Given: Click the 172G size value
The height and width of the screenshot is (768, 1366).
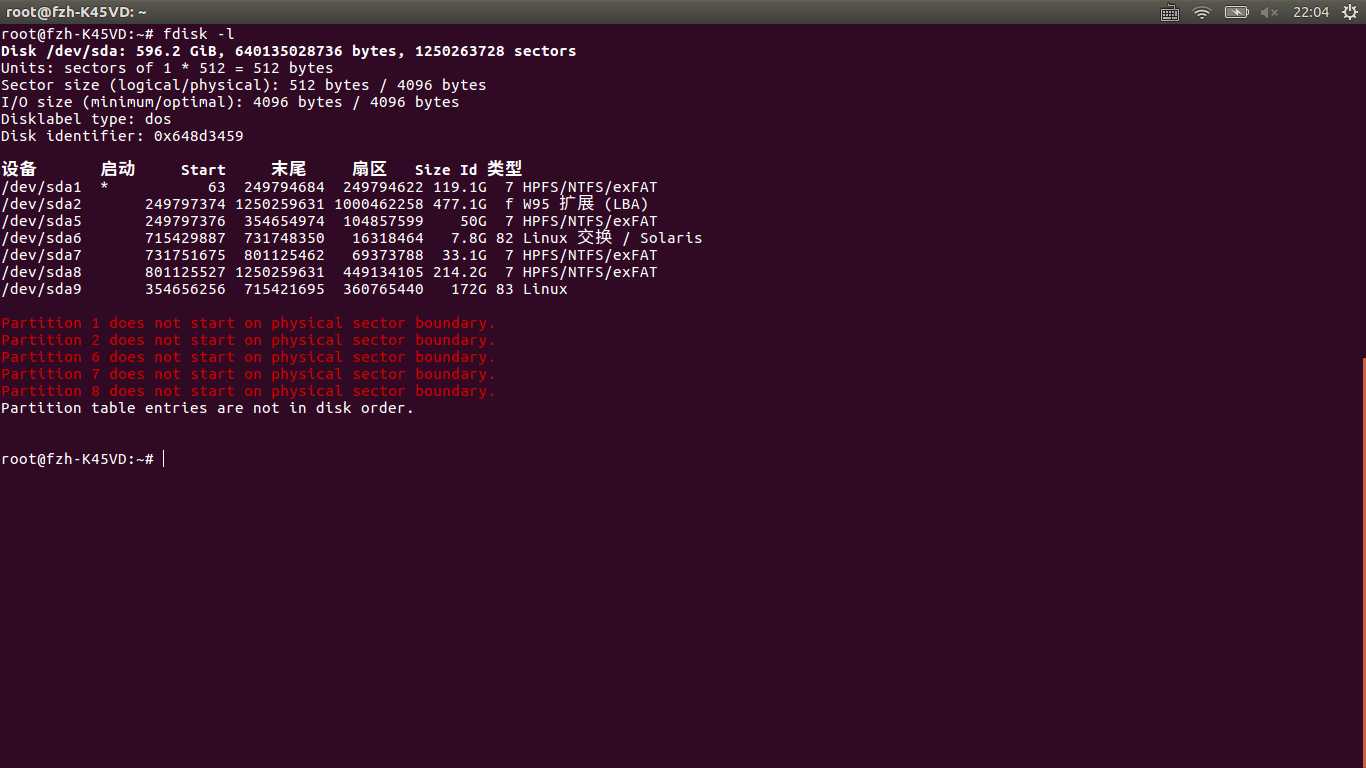Looking at the screenshot, I should click(469, 289).
